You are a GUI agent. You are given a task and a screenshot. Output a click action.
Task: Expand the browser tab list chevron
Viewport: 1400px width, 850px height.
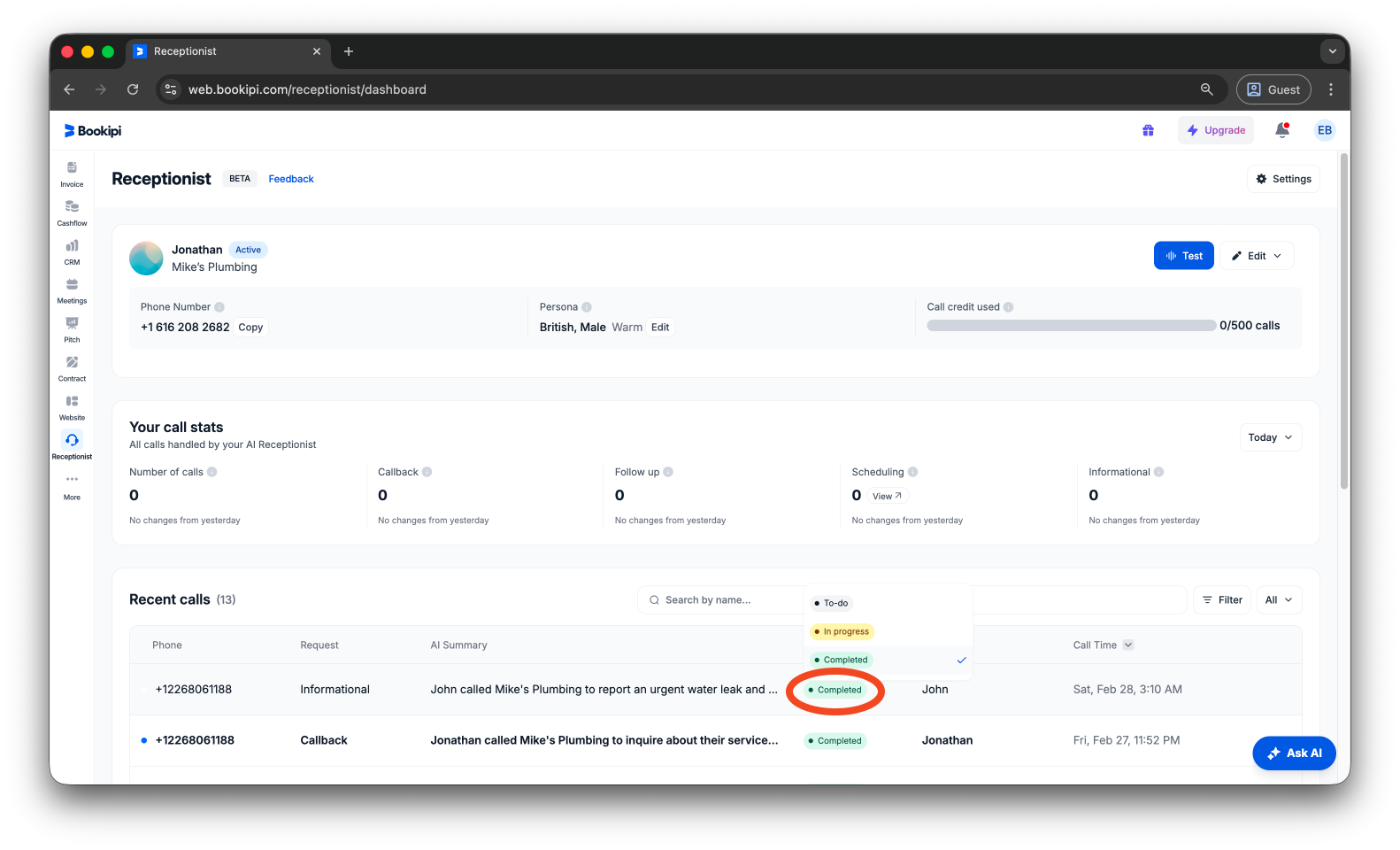click(1332, 51)
